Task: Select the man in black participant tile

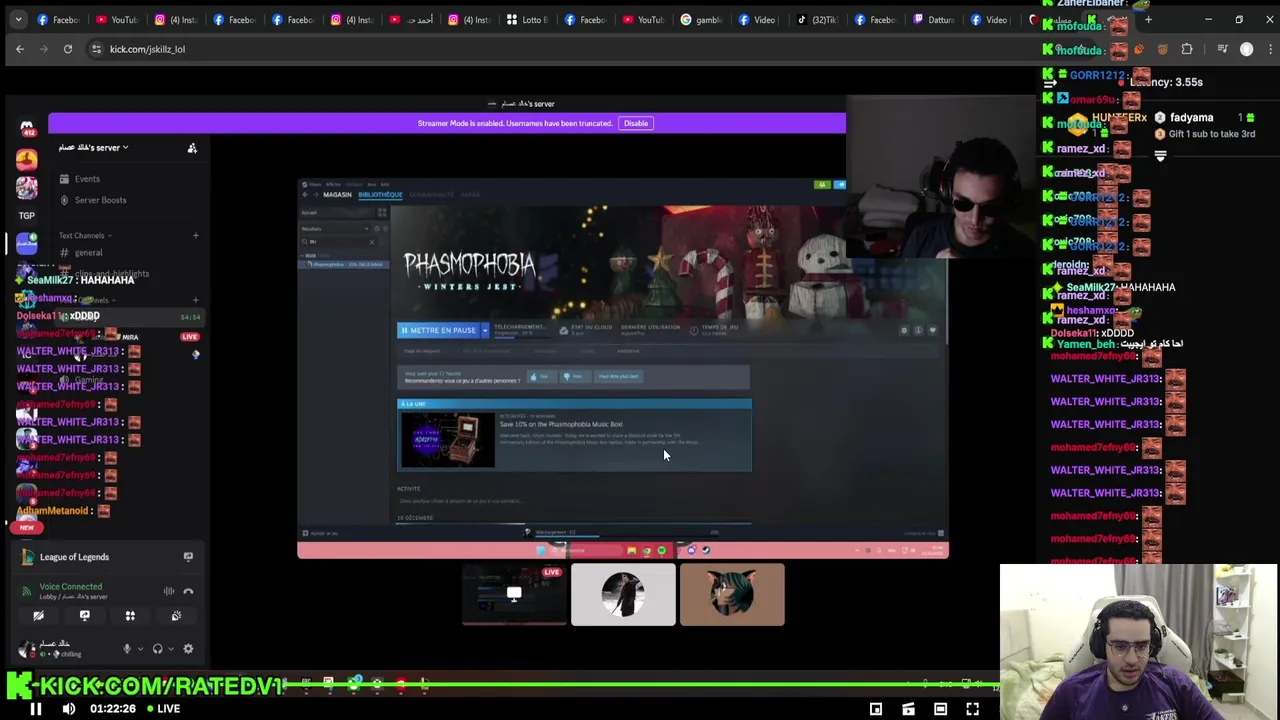Action: (623, 594)
